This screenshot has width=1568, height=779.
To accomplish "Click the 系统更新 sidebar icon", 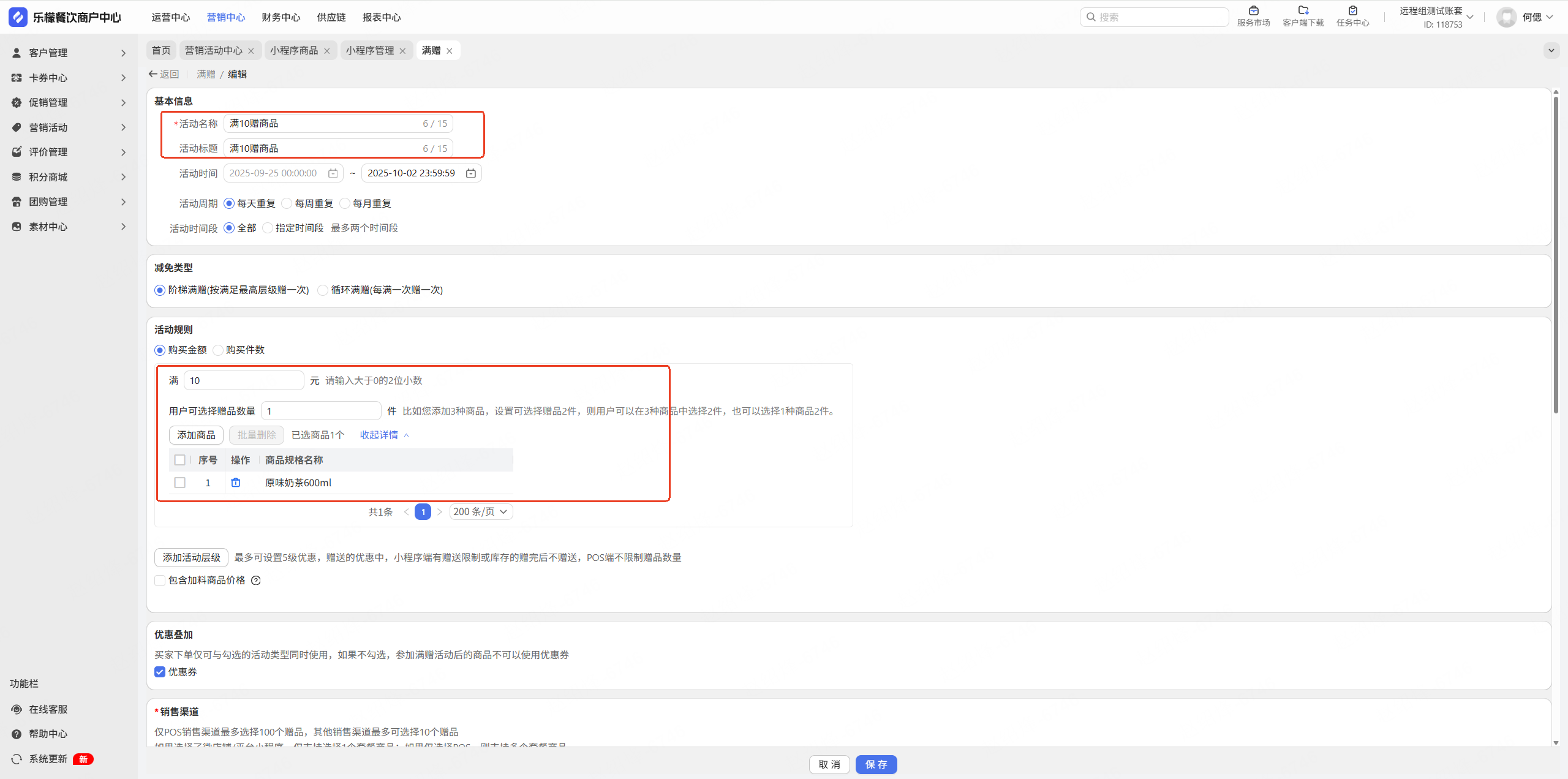I will 17,759.
